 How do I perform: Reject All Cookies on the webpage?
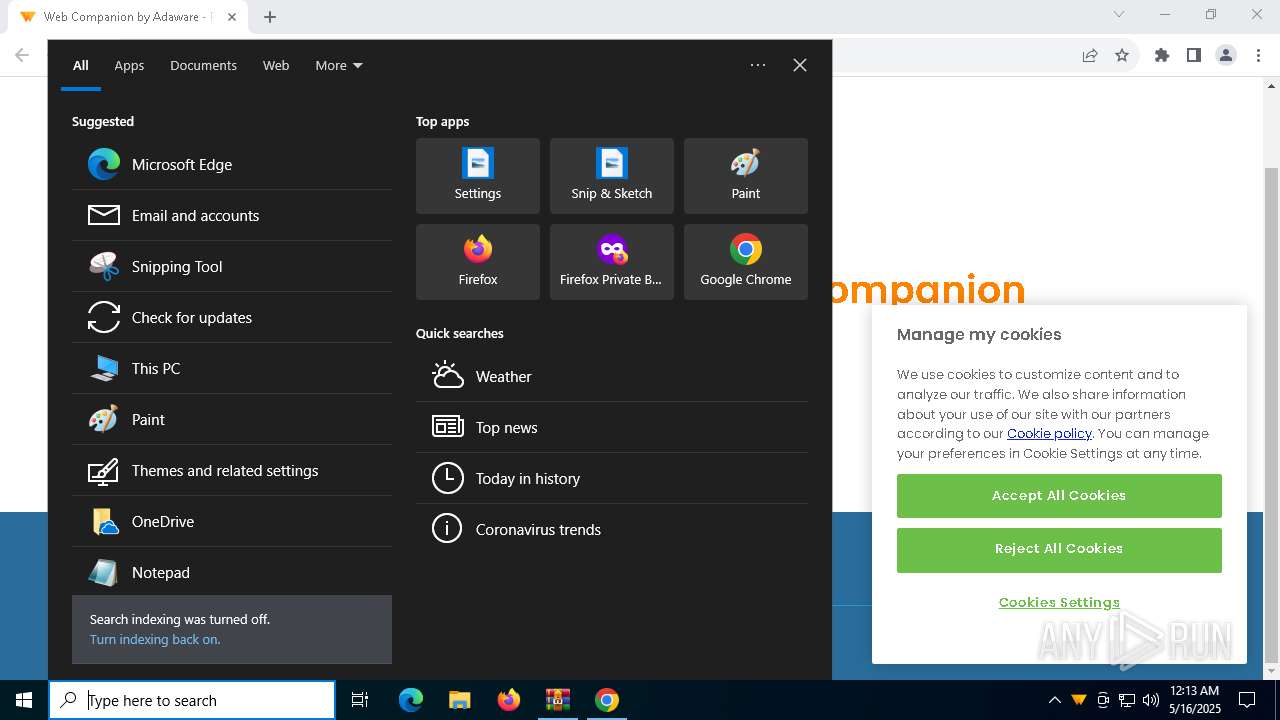click(1059, 550)
